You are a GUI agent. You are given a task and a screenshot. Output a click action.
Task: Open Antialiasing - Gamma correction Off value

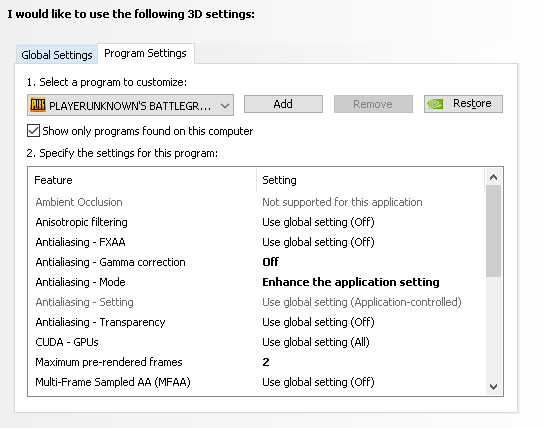tap(270, 262)
